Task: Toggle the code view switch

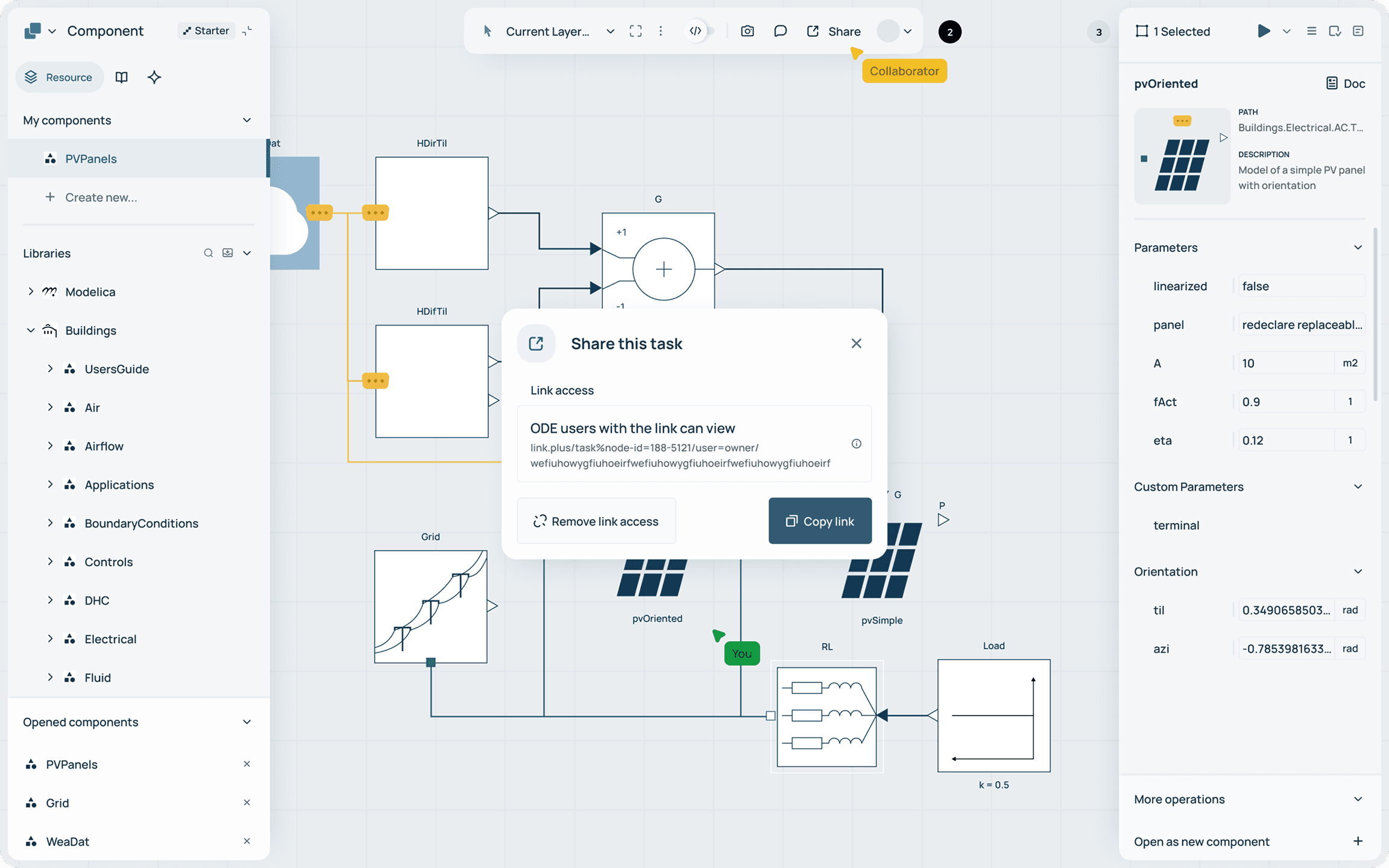Action: tap(702, 31)
